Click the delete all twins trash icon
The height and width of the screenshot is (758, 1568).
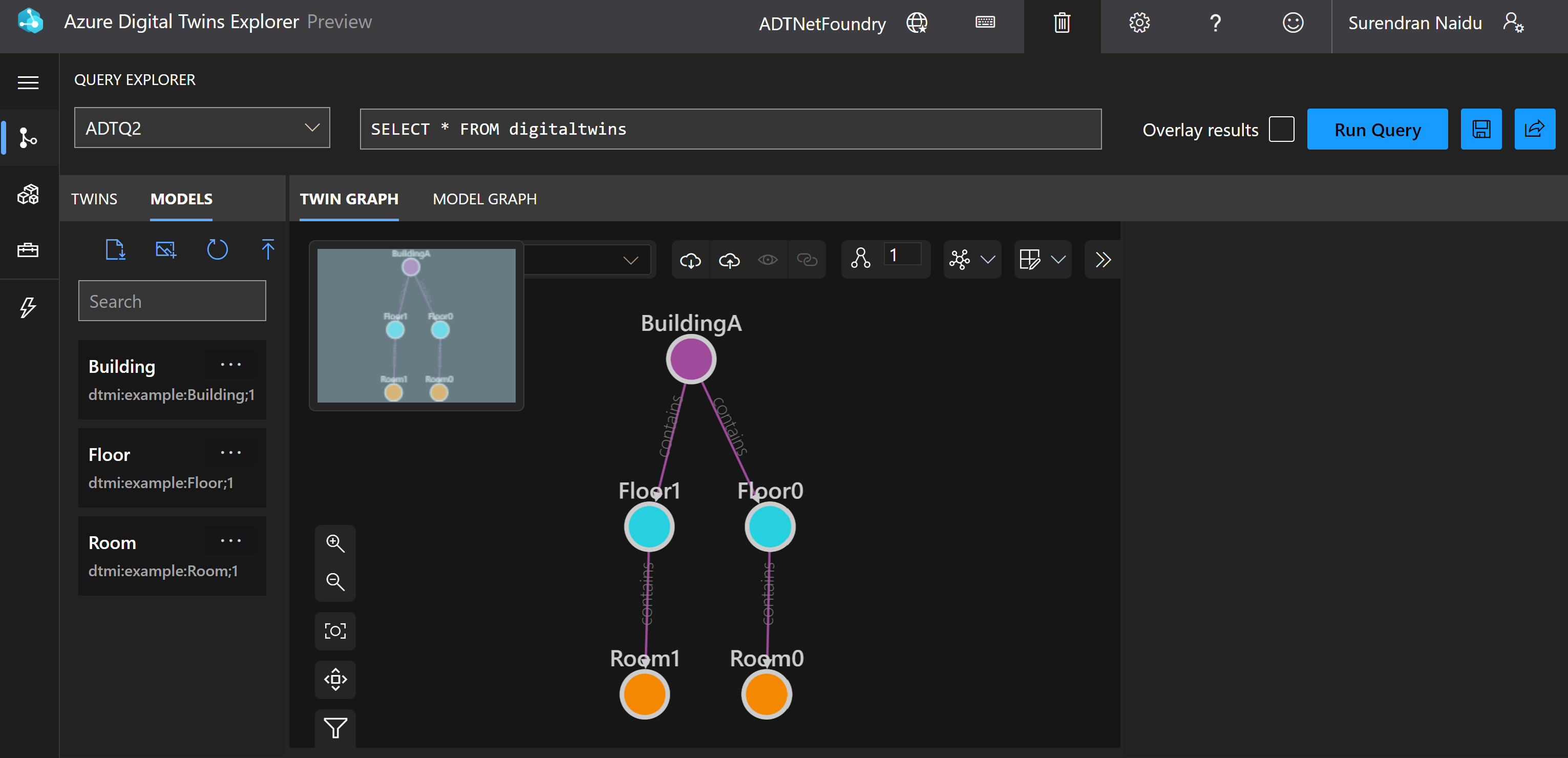[x=1062, y=23]
